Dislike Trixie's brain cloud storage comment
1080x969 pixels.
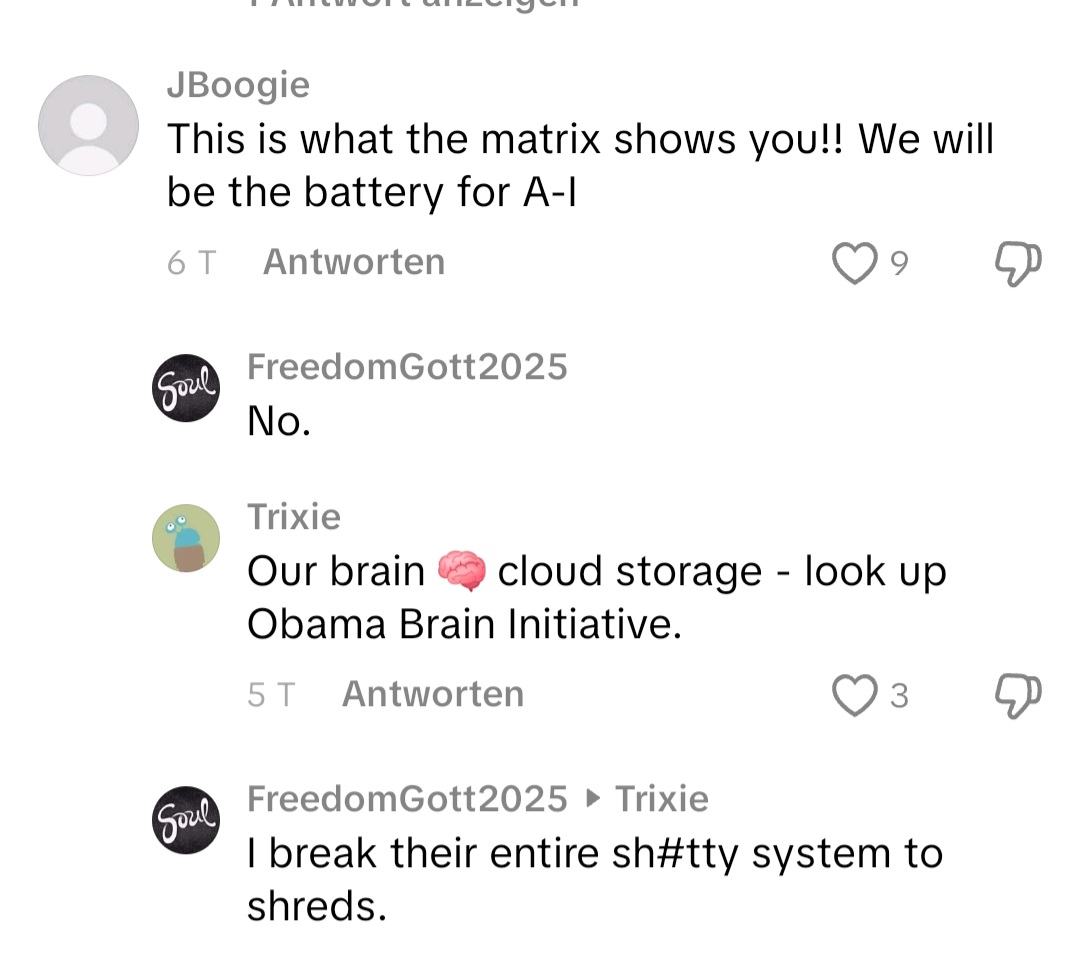point(1018,695)
